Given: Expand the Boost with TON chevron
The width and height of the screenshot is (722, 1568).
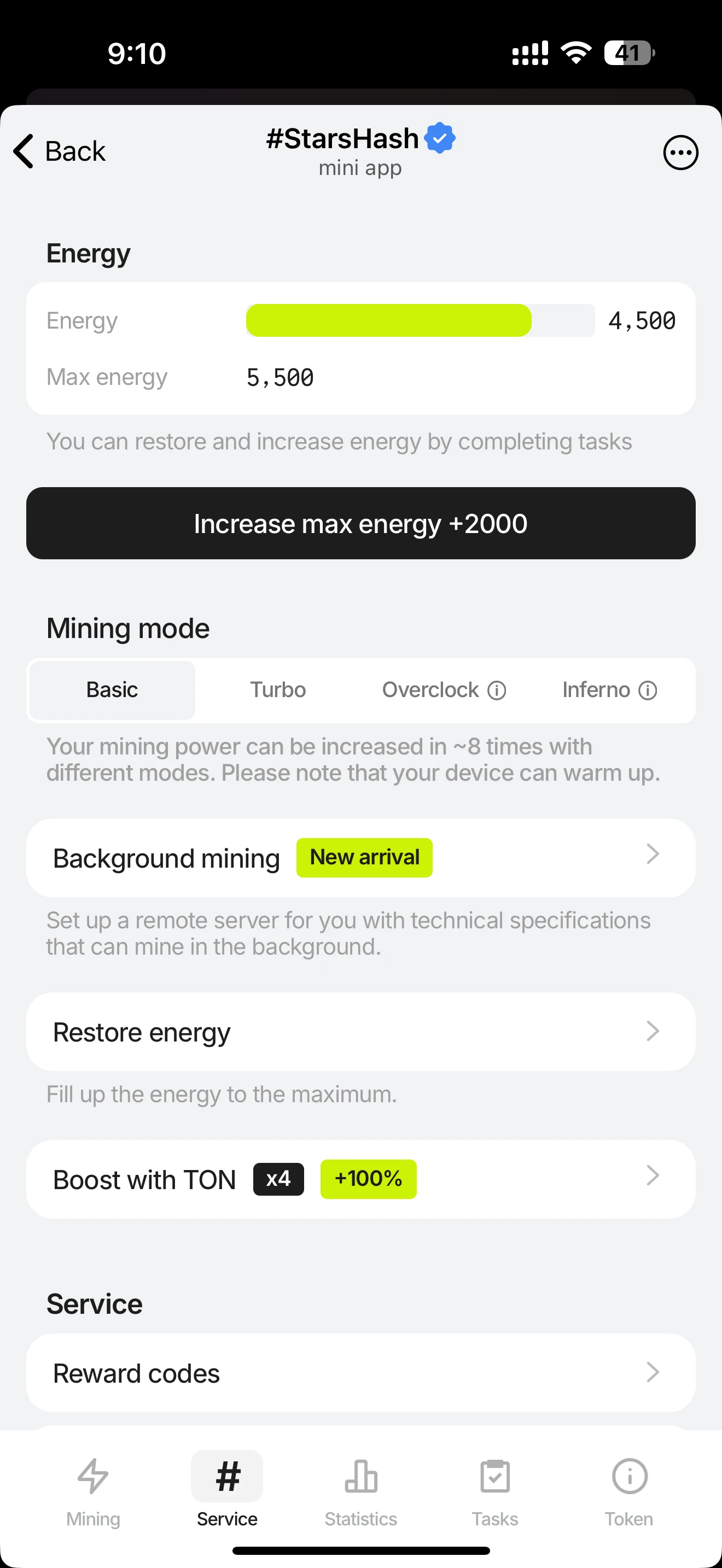Looking at the screenshot, I should (x=653, y=1175).
